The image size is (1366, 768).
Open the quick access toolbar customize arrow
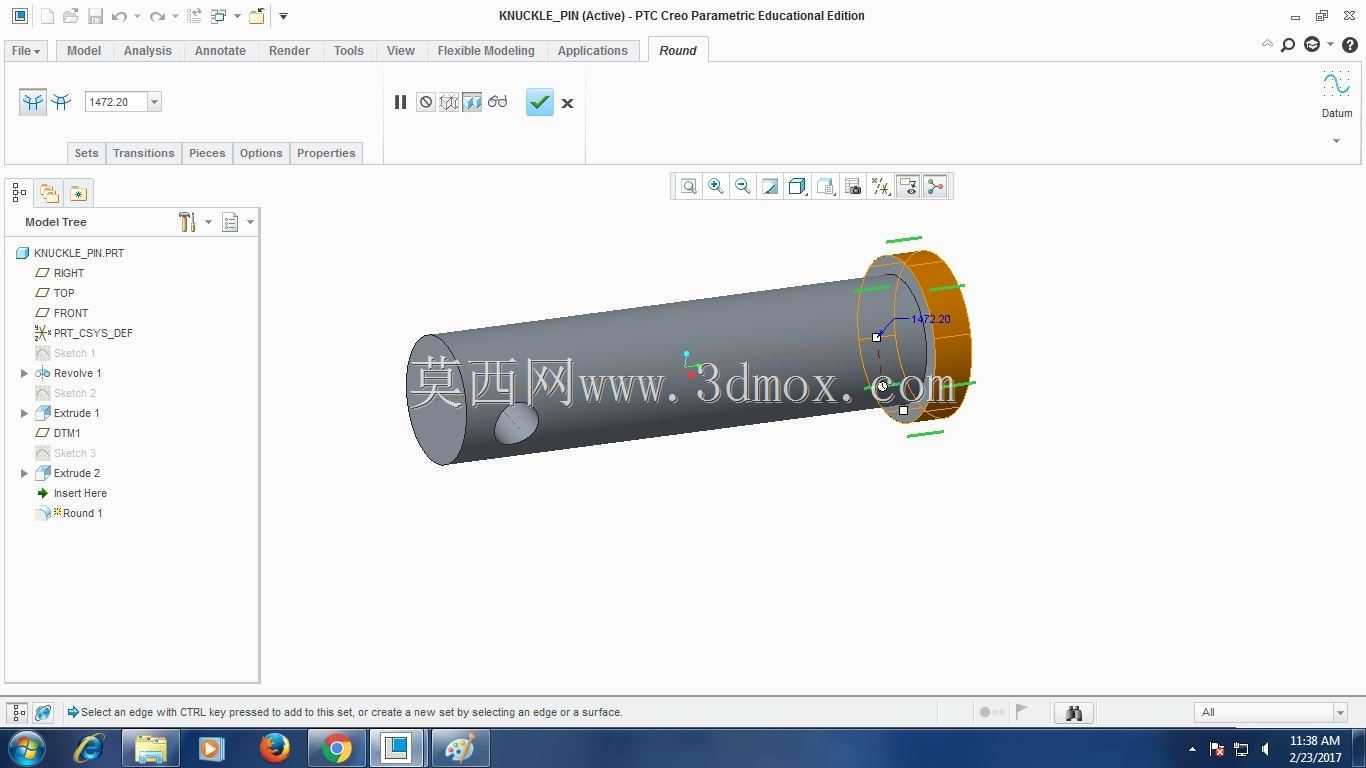pos(283,16)
